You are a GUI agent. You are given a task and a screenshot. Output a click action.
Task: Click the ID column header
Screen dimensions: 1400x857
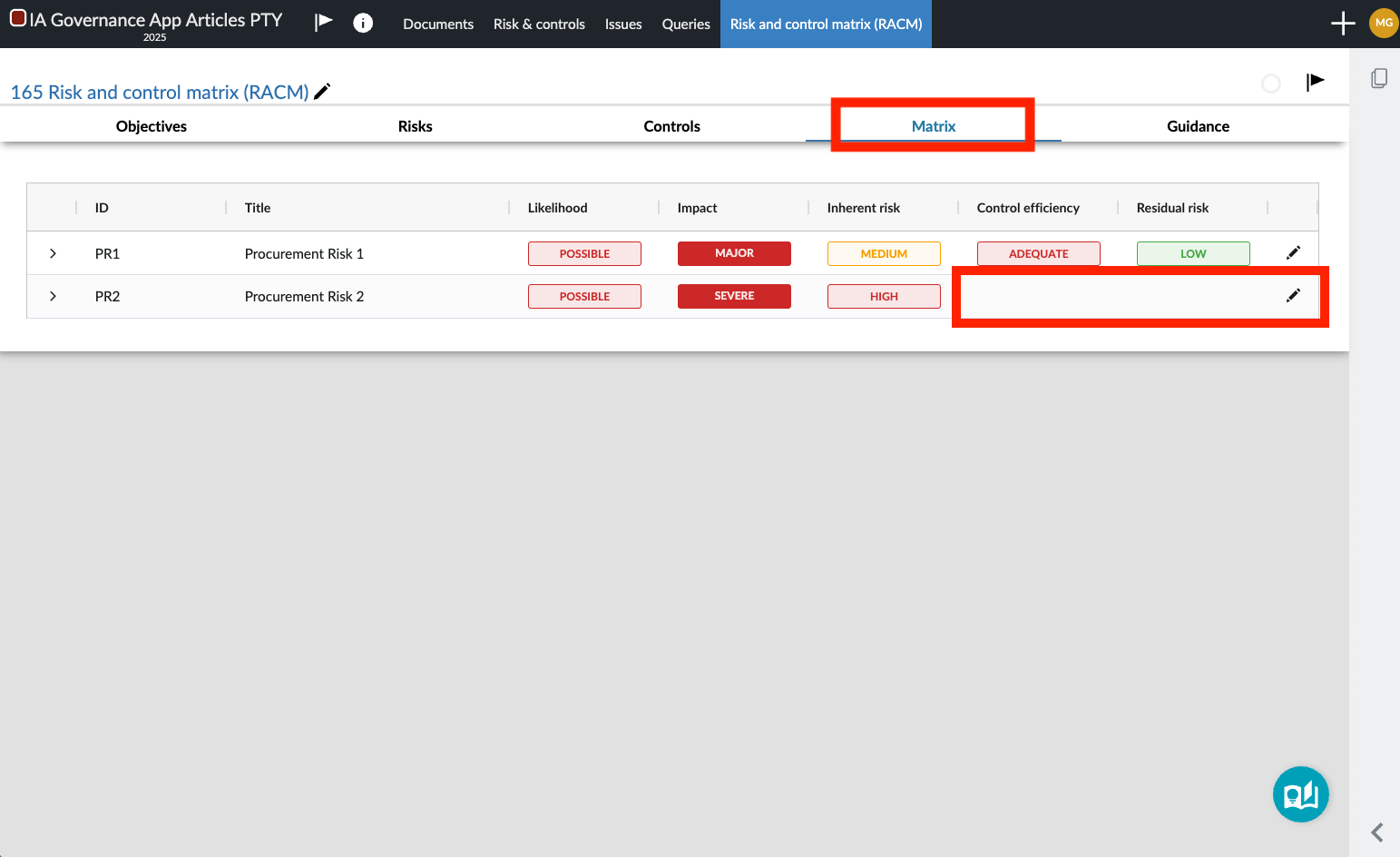pyautogui.click(x=102, y=208)
